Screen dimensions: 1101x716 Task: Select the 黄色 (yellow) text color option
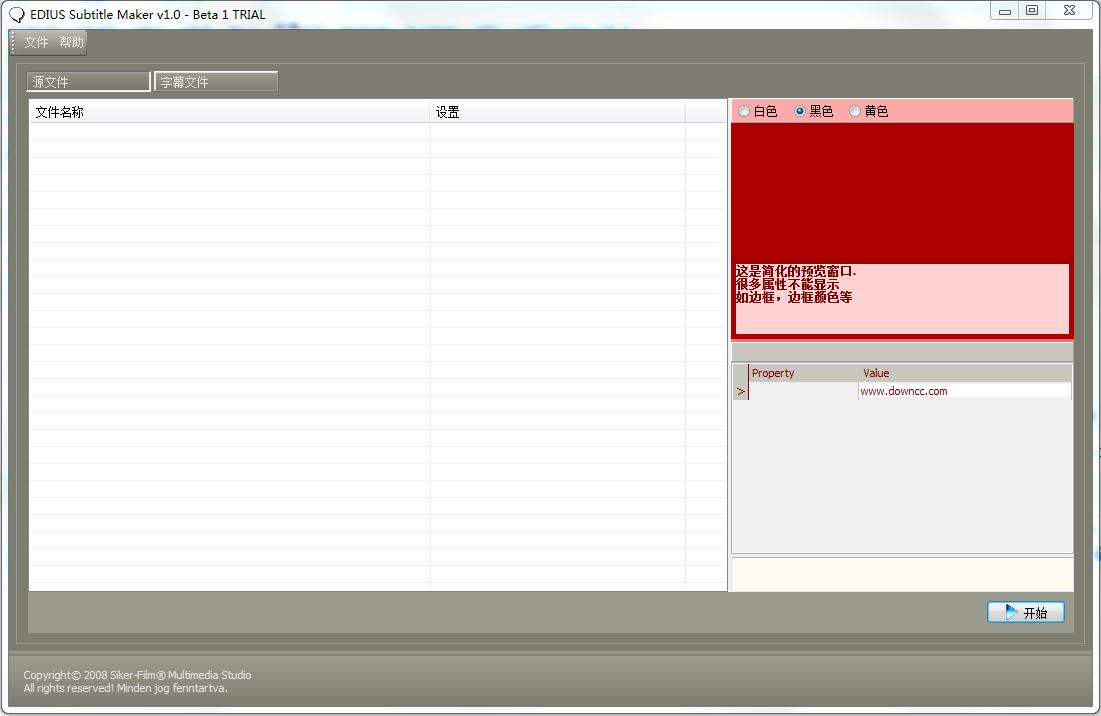(855, 110)
